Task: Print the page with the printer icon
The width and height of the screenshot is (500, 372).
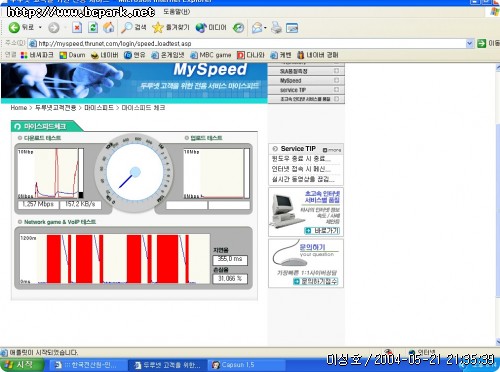Action: pyautogui.click(x=276, y=28)
